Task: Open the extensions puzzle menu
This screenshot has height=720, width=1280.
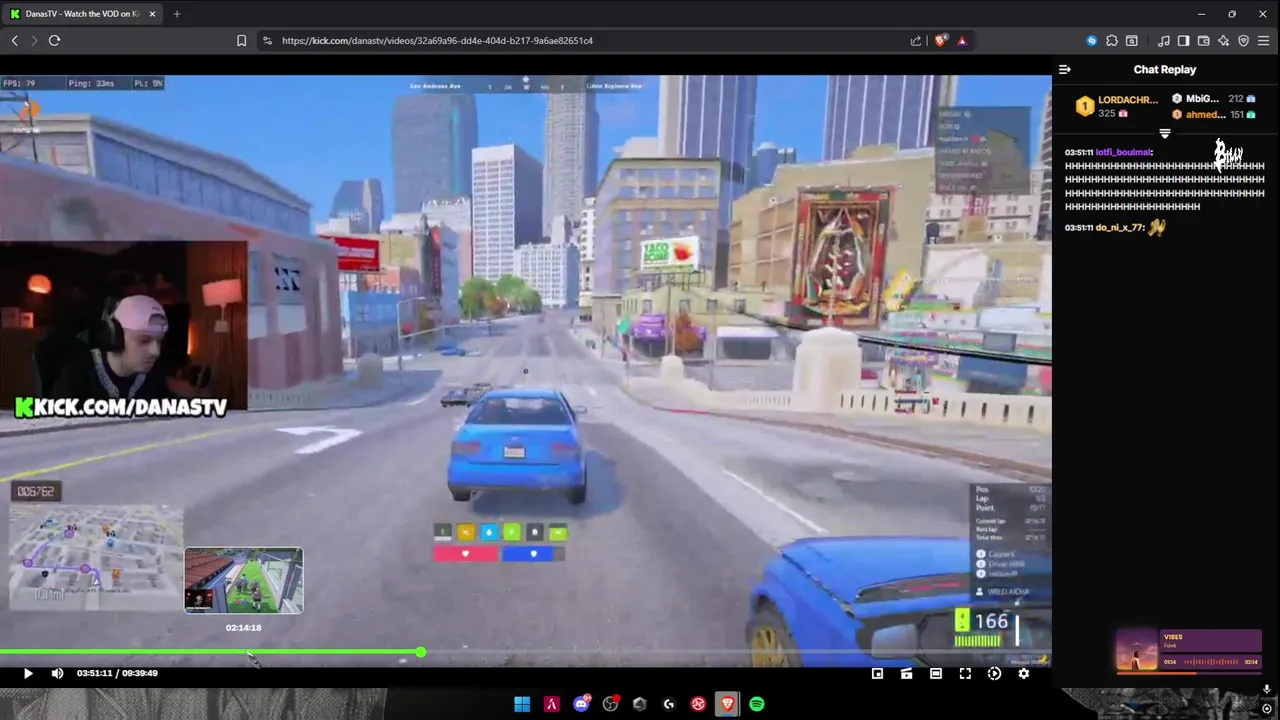Action: (x=1111, y=40)
